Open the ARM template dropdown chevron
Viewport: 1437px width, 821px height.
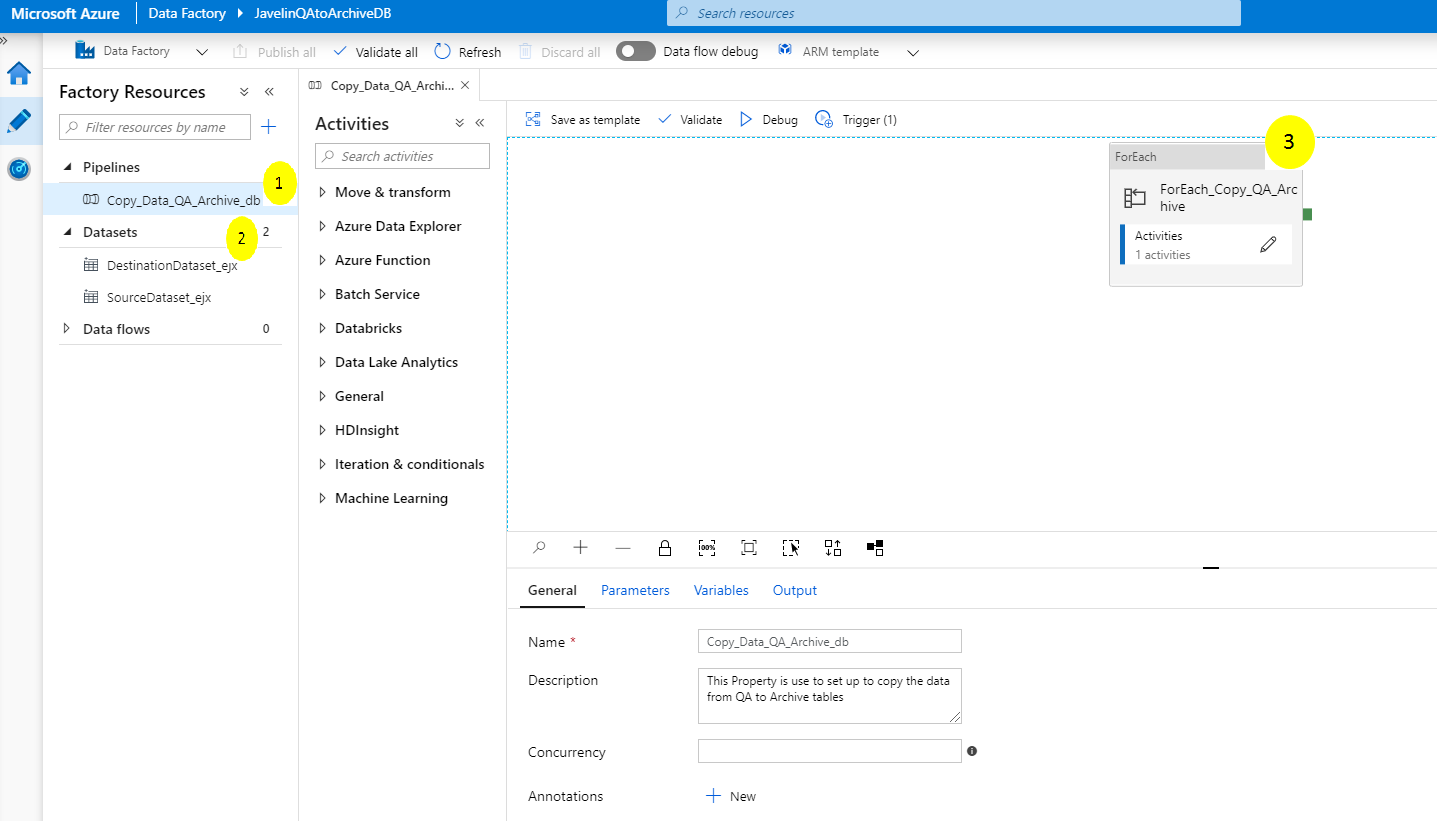click(913, 53)
